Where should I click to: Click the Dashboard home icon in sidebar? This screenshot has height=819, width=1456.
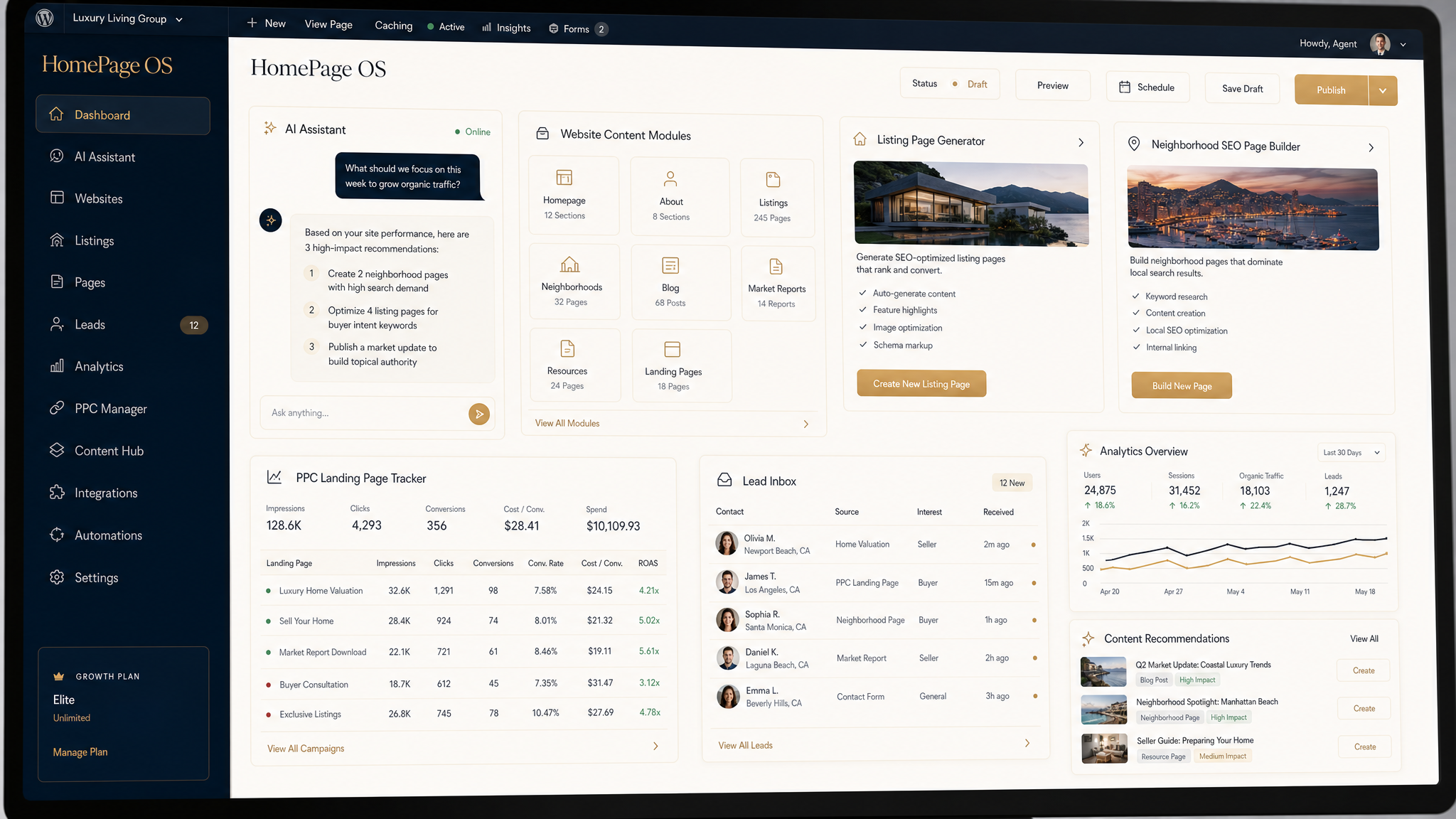tap(56, 114)
